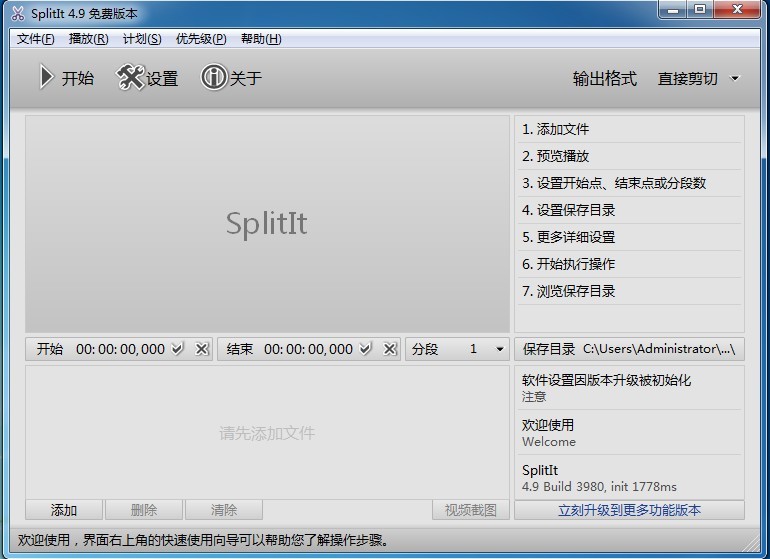Clear end time with the X icon
This screenshot has width=770, height=559.
pyautogui.click(x=389, y=349)
